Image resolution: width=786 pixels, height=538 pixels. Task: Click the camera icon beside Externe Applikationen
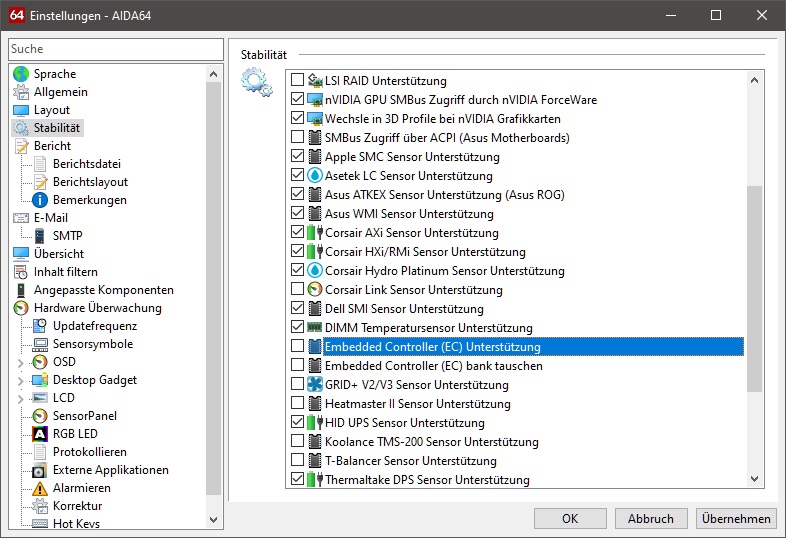pos(40,470)
